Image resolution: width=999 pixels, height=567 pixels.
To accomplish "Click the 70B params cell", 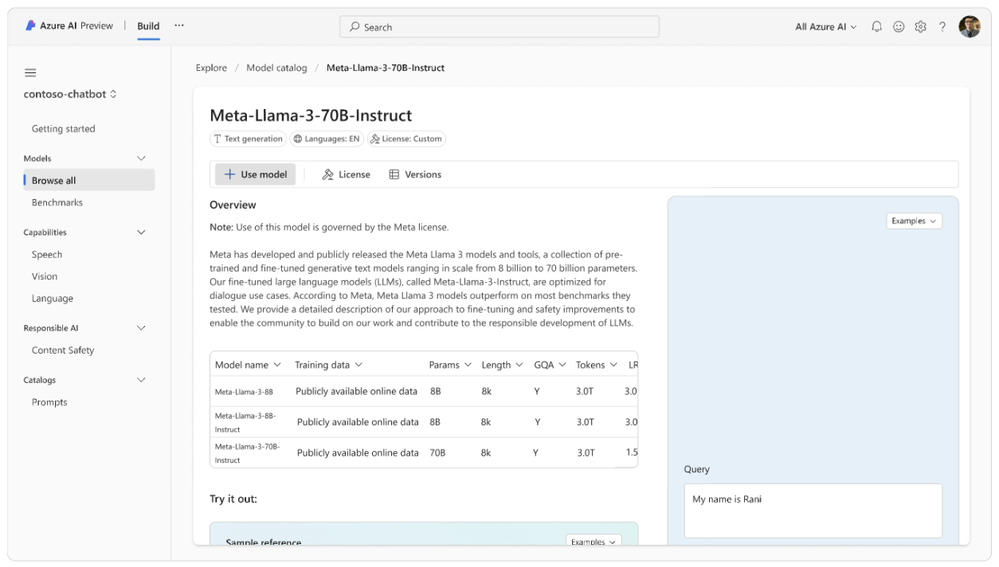I will pos(437,453).
